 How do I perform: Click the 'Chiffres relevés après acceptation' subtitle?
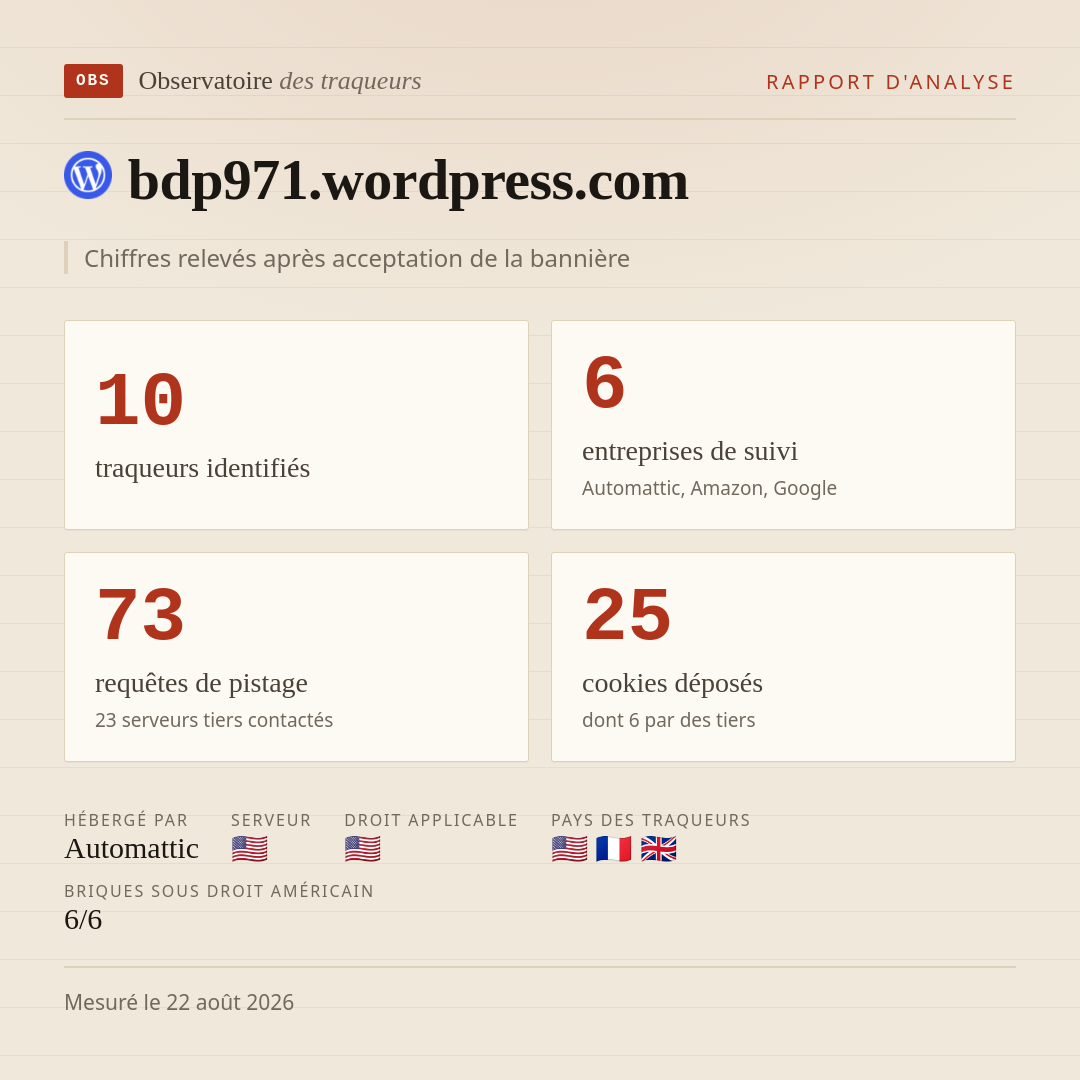pos(357,258)
